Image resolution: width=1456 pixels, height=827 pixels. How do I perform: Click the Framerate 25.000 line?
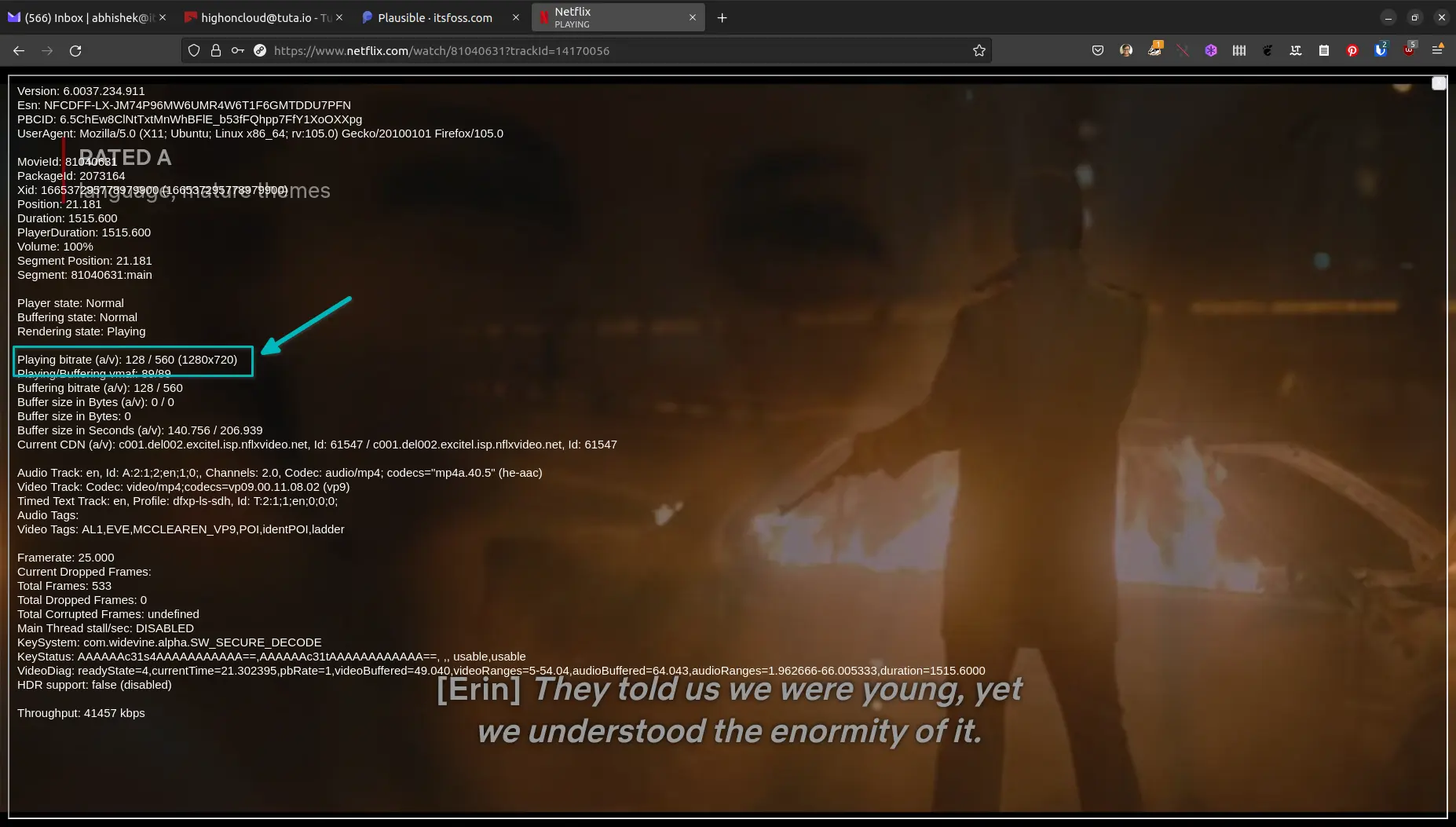click(66, 558)
